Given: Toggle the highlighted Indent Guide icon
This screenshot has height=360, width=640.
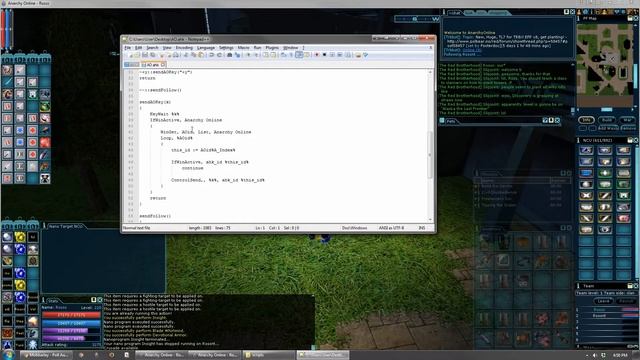Looking at the screenshot, I should point(299,55).
